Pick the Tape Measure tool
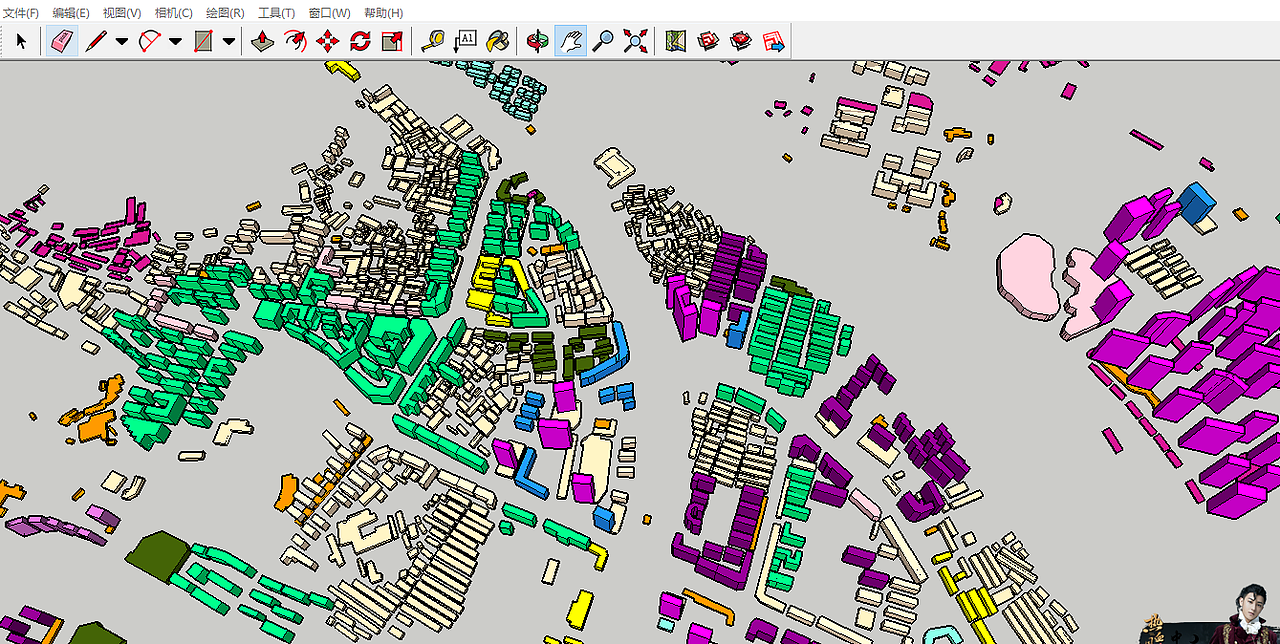Image resolution: width=1280 pixels, height=644 pixels. [x=432, y=41]
